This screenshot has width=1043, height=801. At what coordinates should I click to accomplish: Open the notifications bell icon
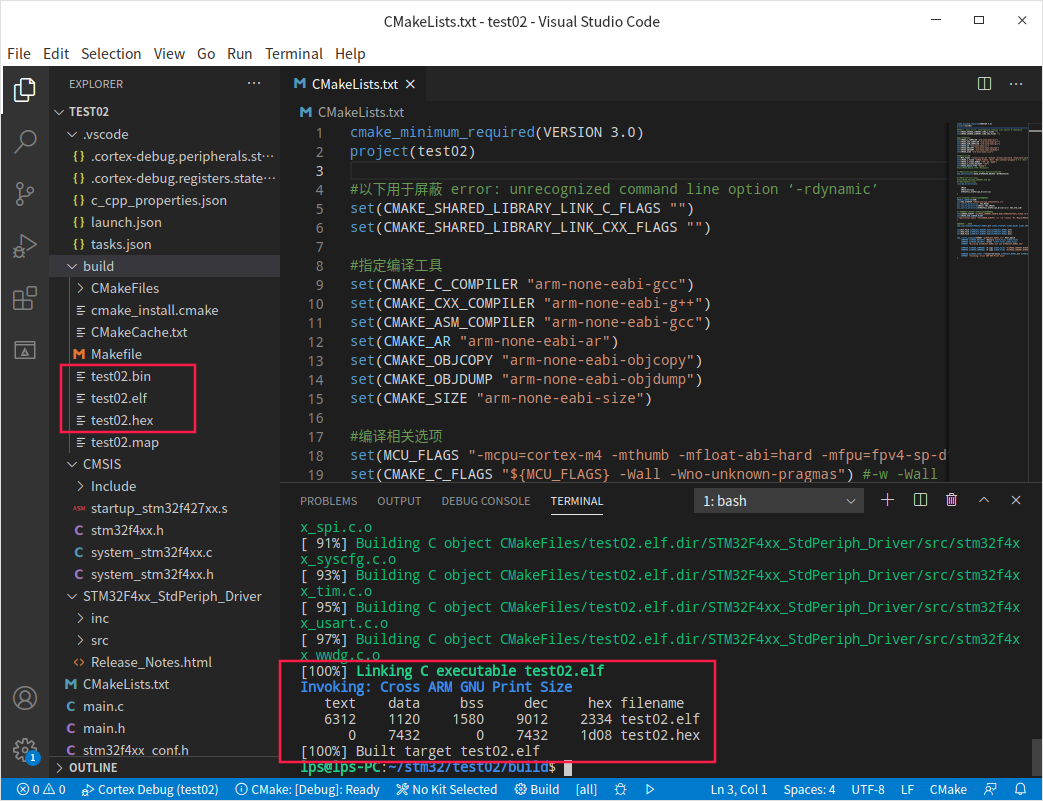[1021, 789]
